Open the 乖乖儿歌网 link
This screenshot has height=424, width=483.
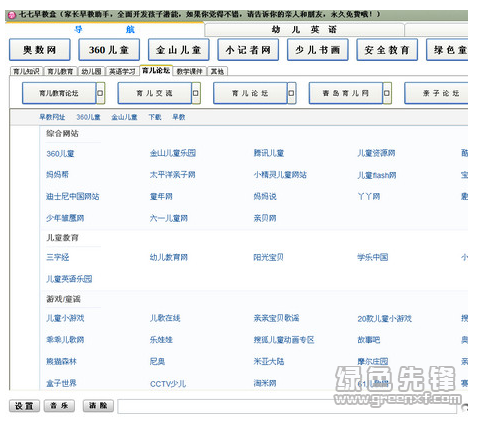[65, 340]
